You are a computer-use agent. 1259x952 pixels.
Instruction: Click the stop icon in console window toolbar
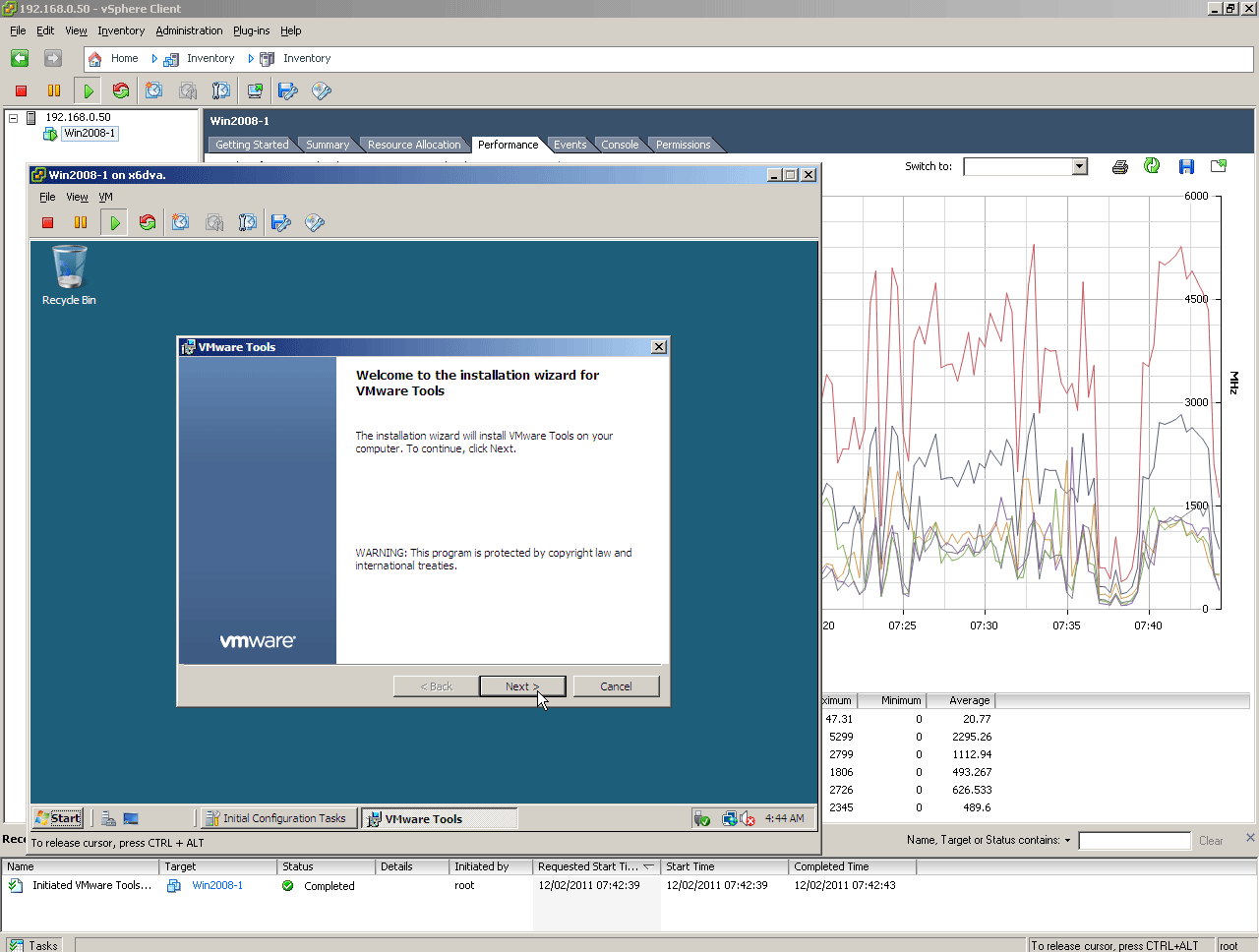coord(47,222)
